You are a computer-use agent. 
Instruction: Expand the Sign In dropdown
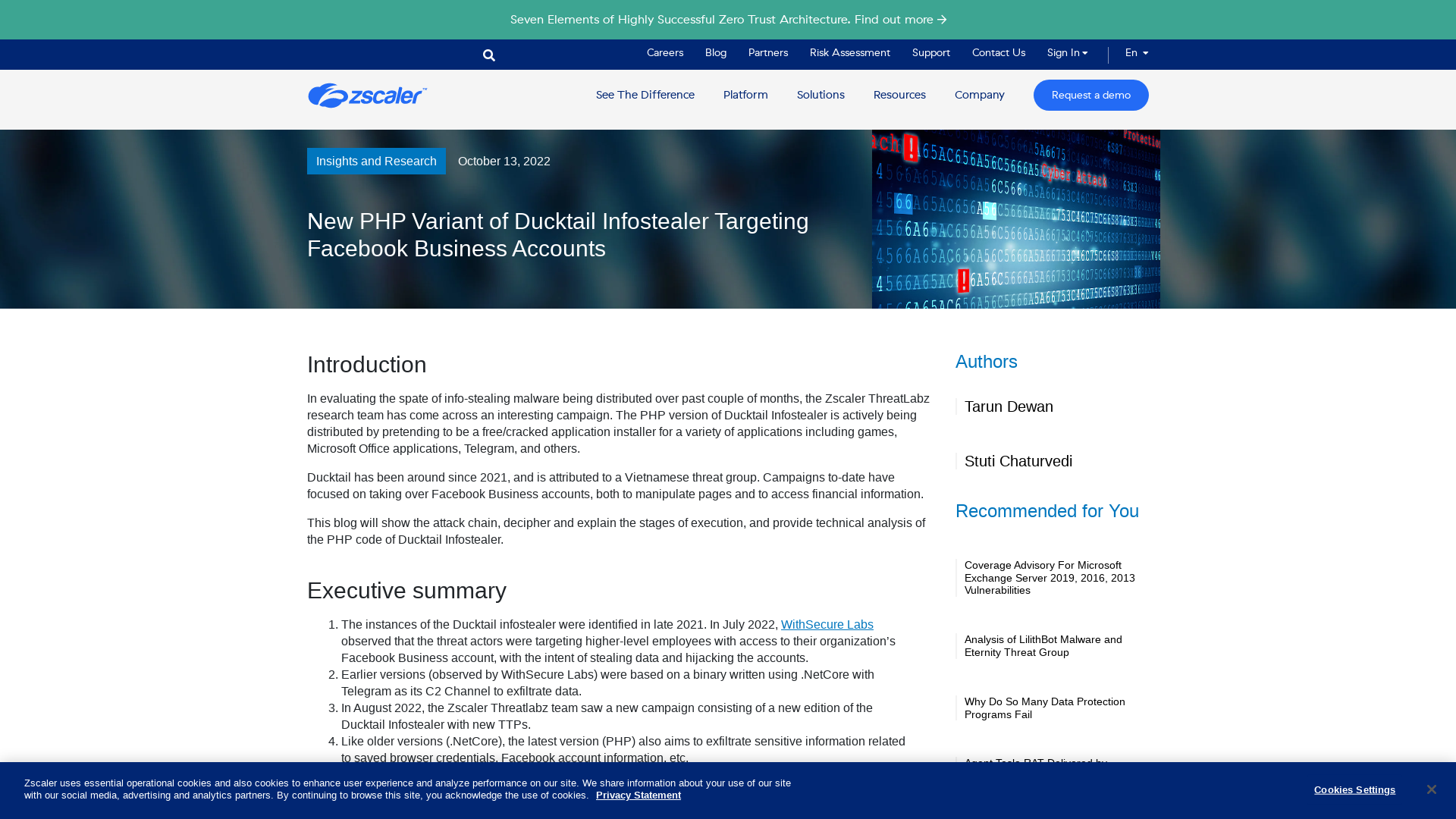point(1066,53)
